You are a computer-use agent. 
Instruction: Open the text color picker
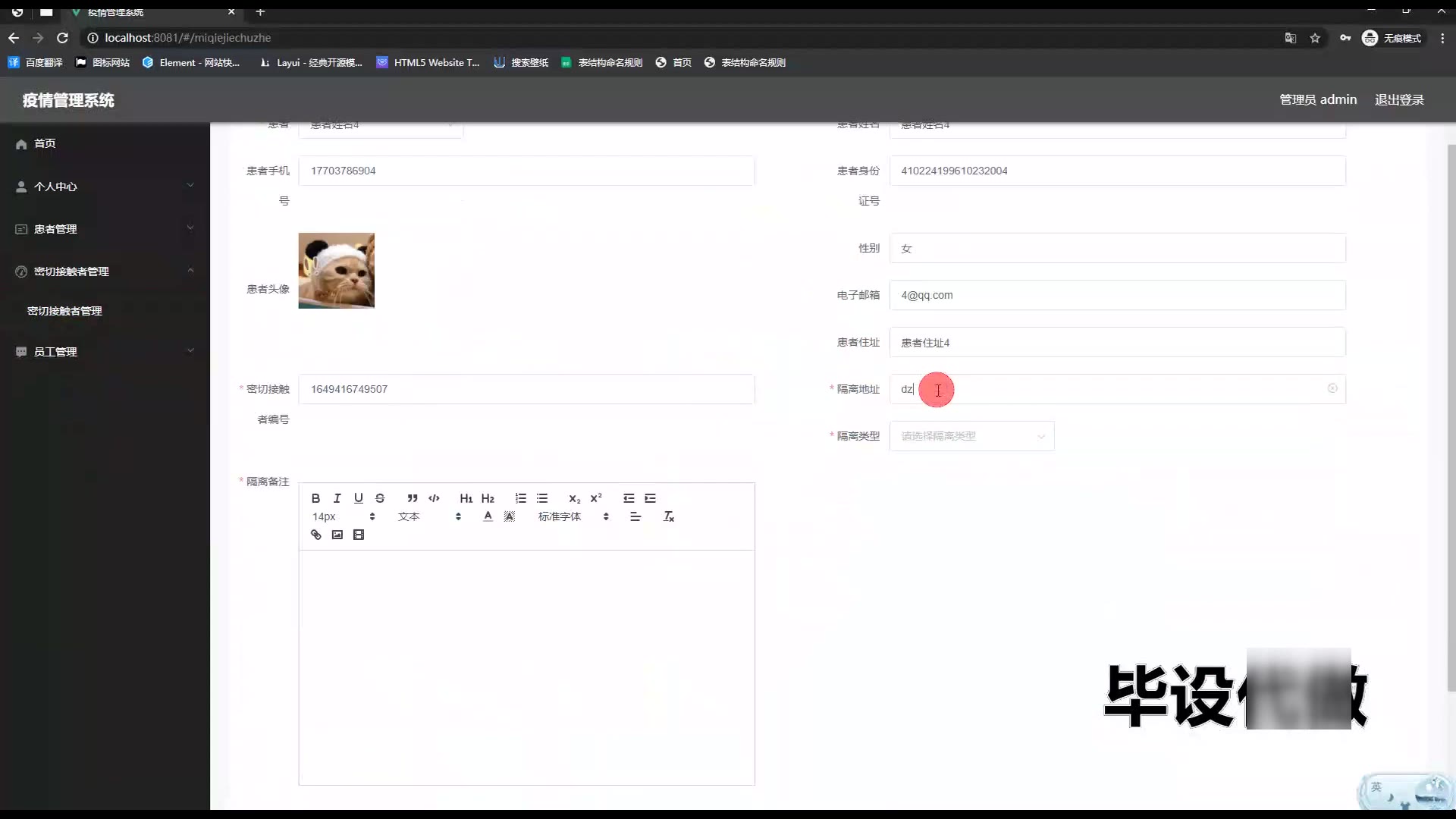[x=488, y=516]
